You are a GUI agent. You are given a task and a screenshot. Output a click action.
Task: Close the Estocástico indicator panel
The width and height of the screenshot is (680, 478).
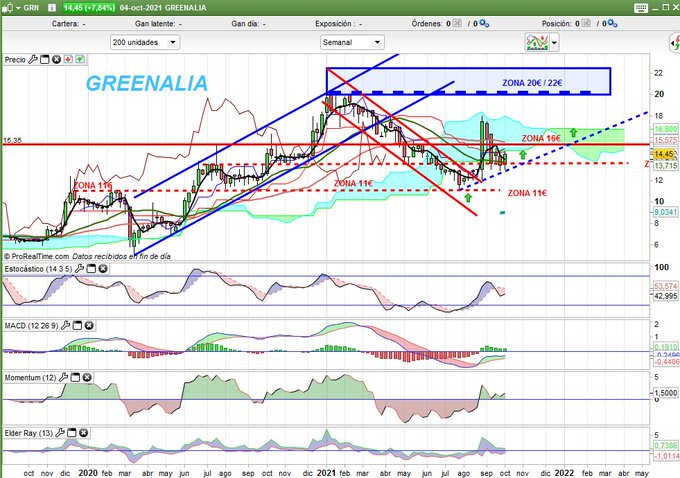(103, 269)
